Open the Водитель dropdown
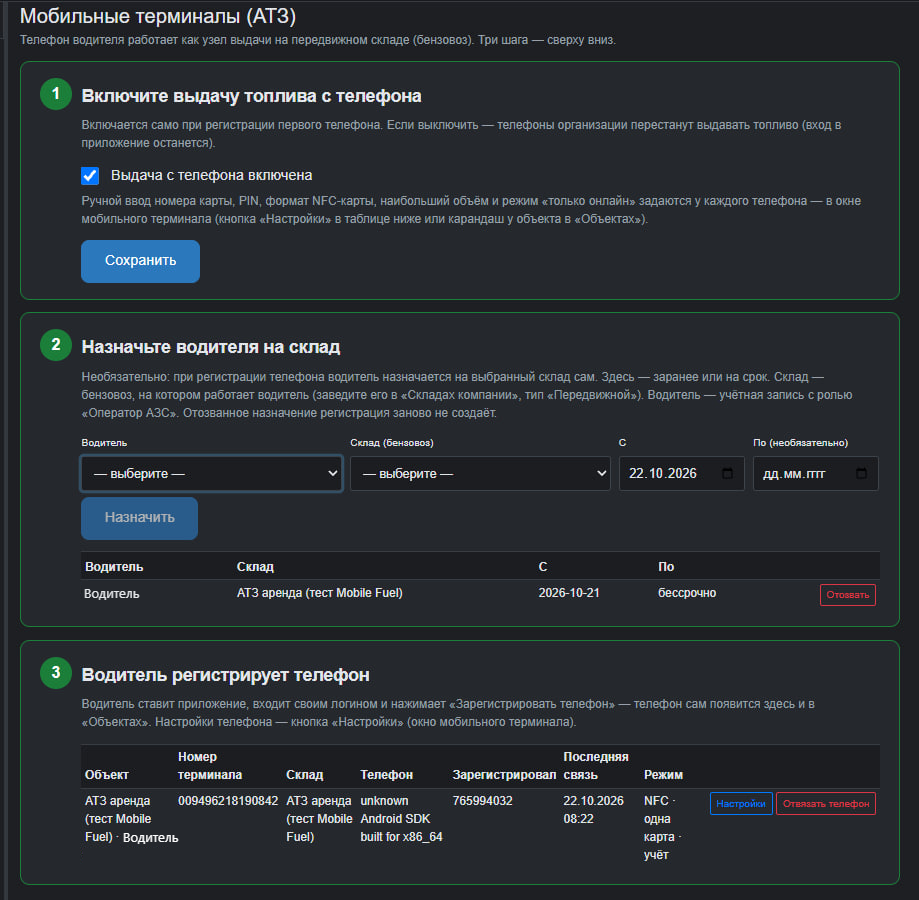 pos(212,473)
